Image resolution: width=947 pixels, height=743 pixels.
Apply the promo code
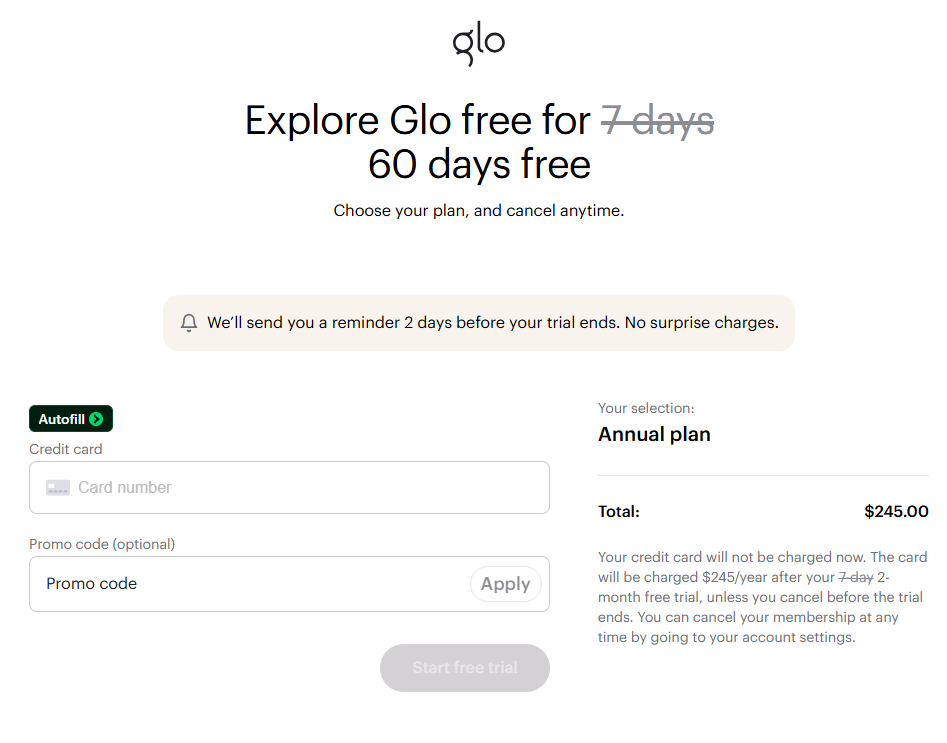point(506,584)
